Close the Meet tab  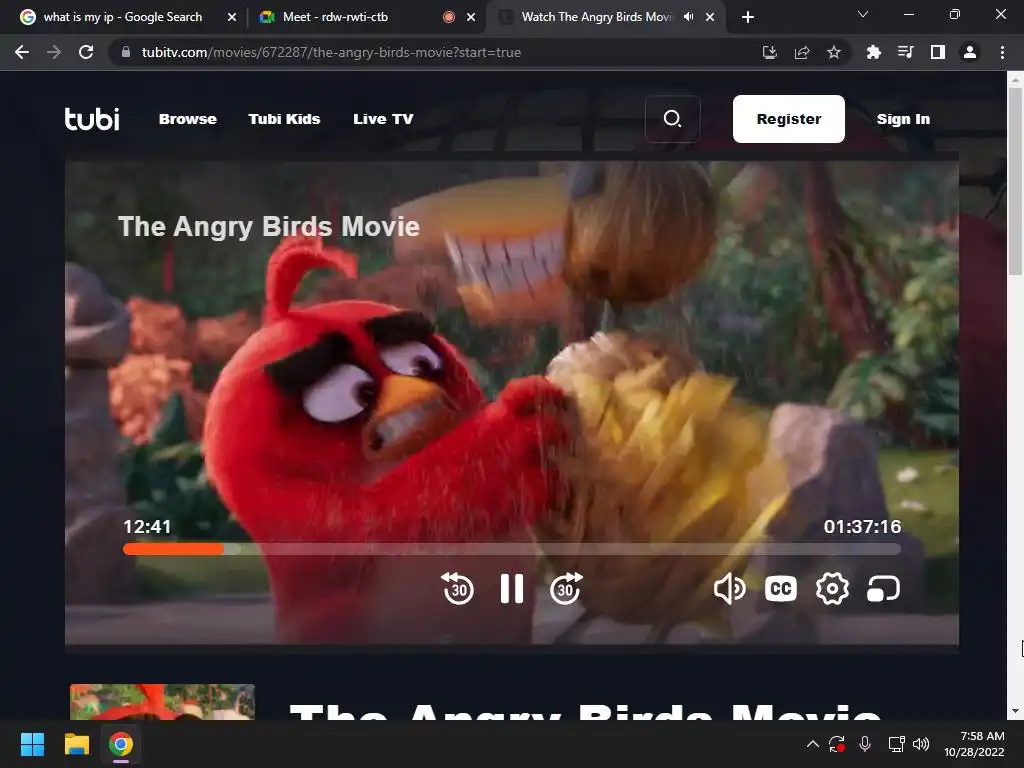pyautogui.click(x=471, y=17)
